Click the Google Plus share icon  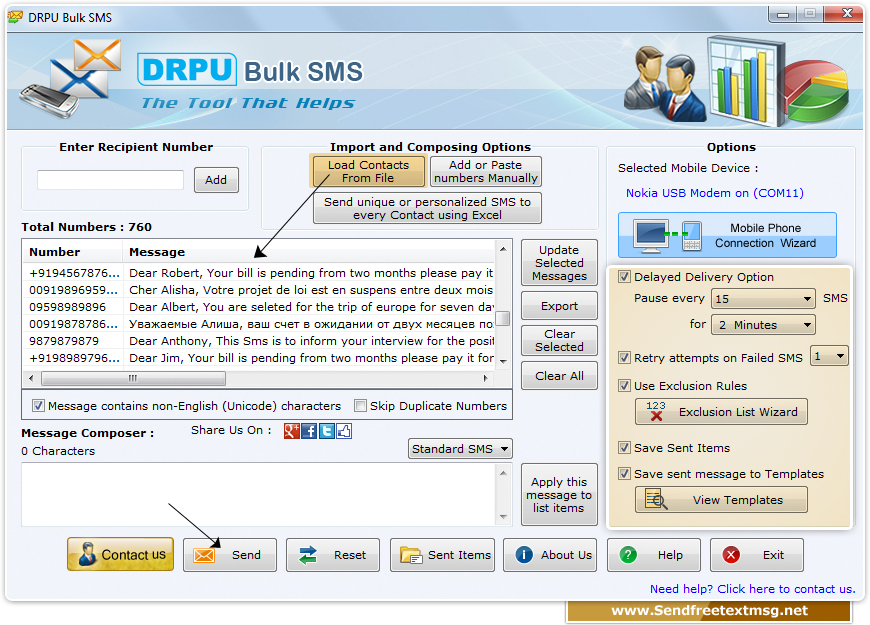coord(291,431)
